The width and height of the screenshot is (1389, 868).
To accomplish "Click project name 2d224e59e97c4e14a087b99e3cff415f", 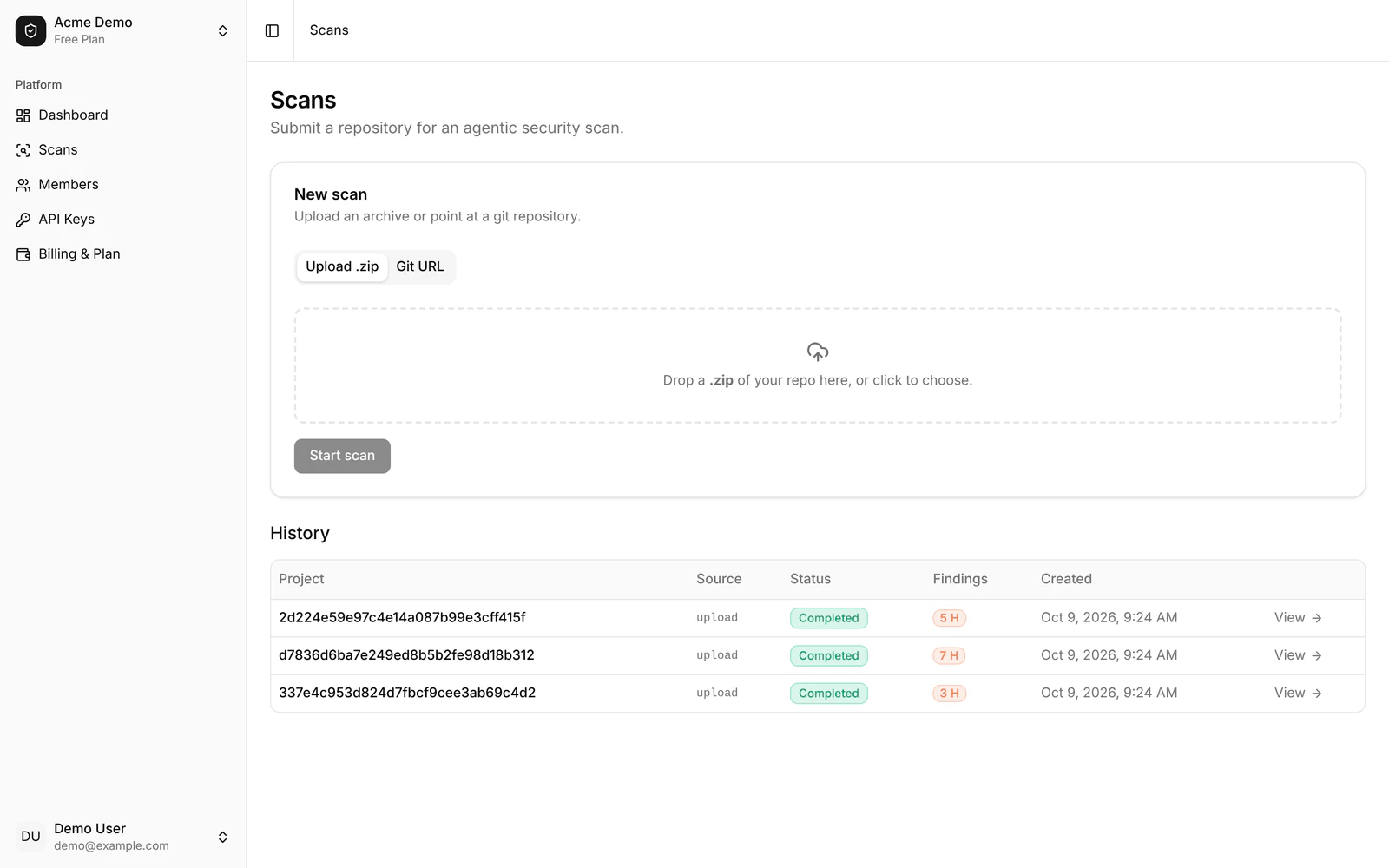I will pos(402,618).
